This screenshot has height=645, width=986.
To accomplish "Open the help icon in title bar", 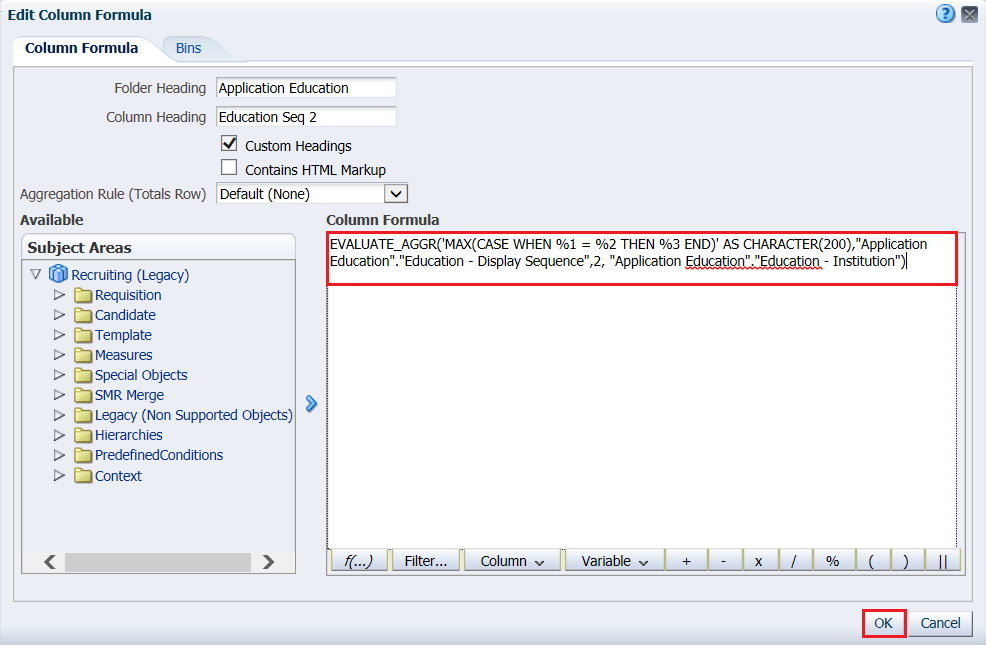I will pos(945,13).
